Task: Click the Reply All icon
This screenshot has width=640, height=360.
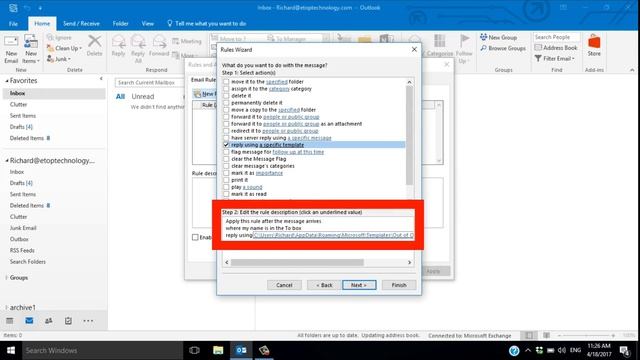Action: click(x=138, y=48)
